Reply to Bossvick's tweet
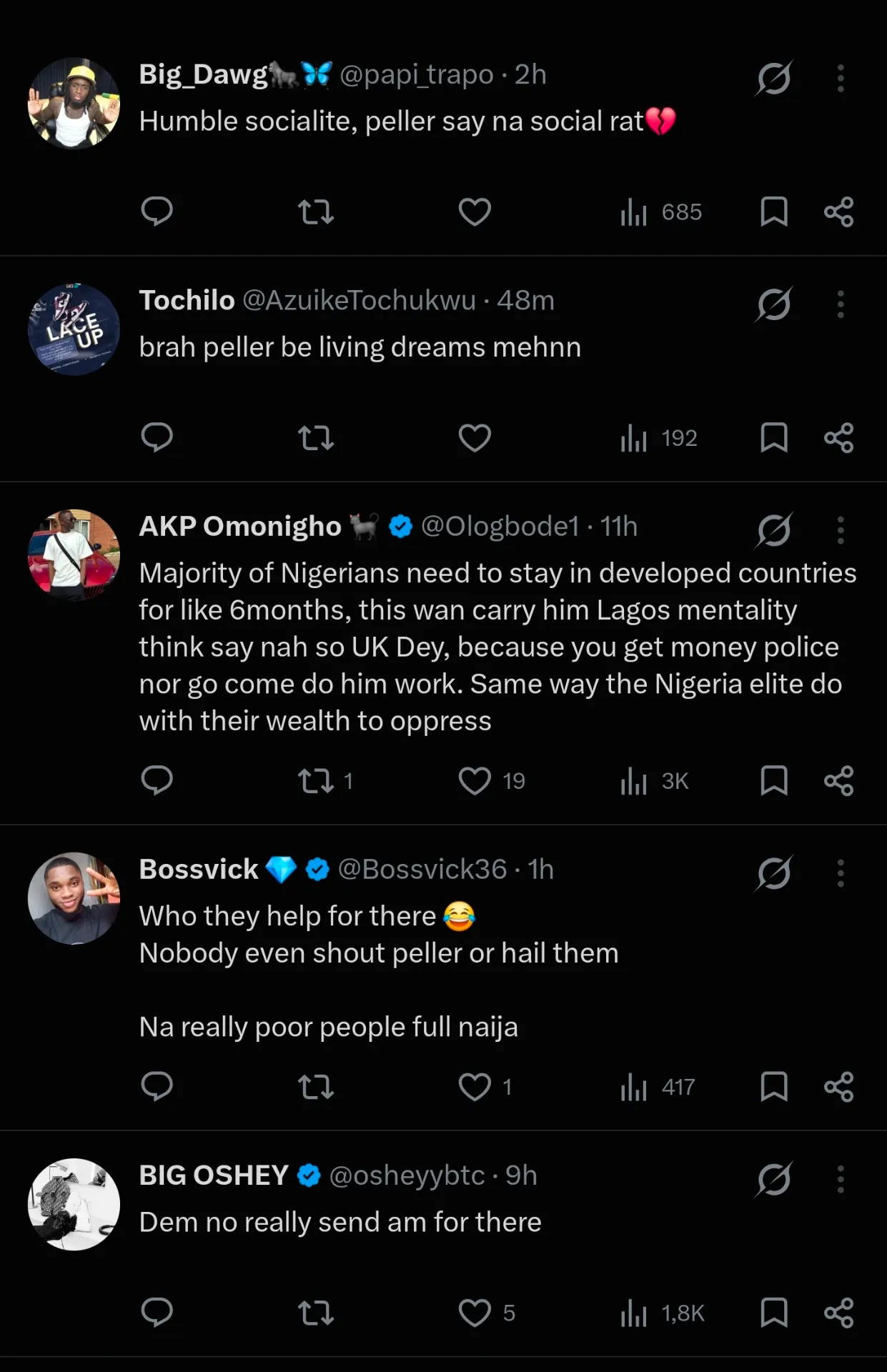 [157, 1087]
